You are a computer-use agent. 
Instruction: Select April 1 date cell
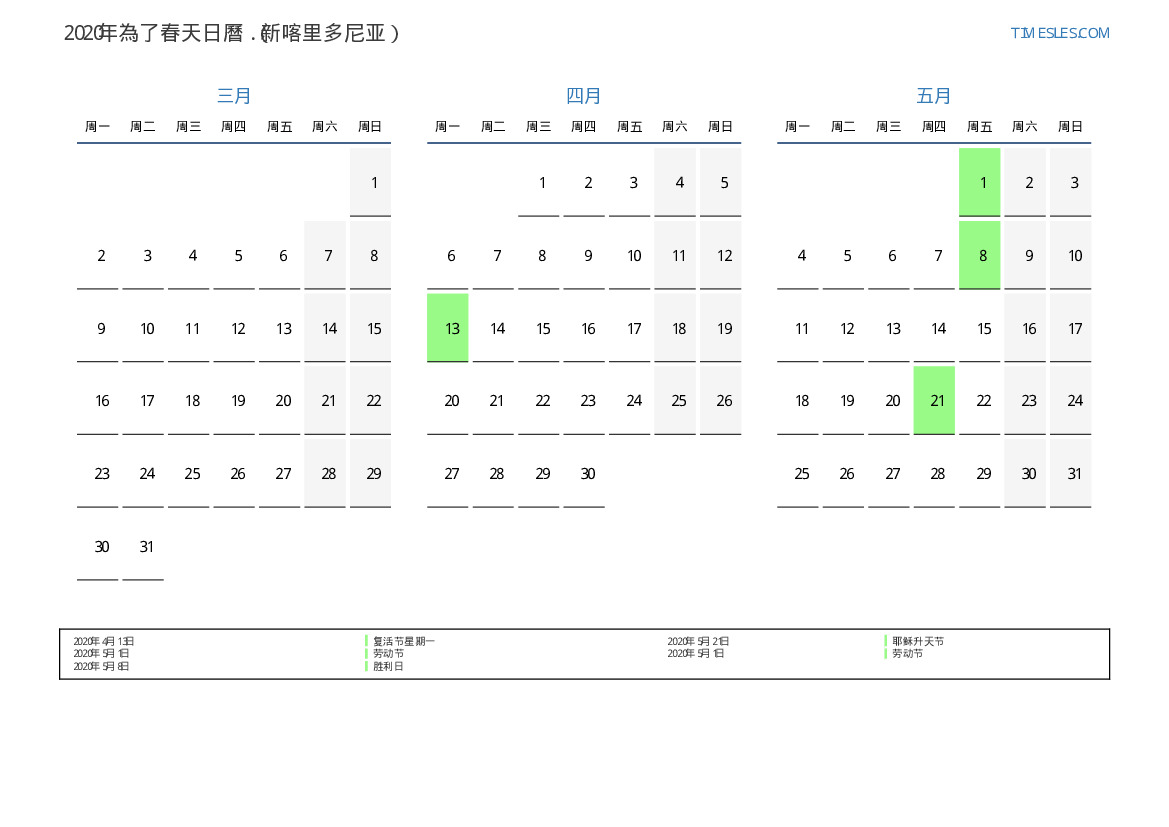click(539, 182)
